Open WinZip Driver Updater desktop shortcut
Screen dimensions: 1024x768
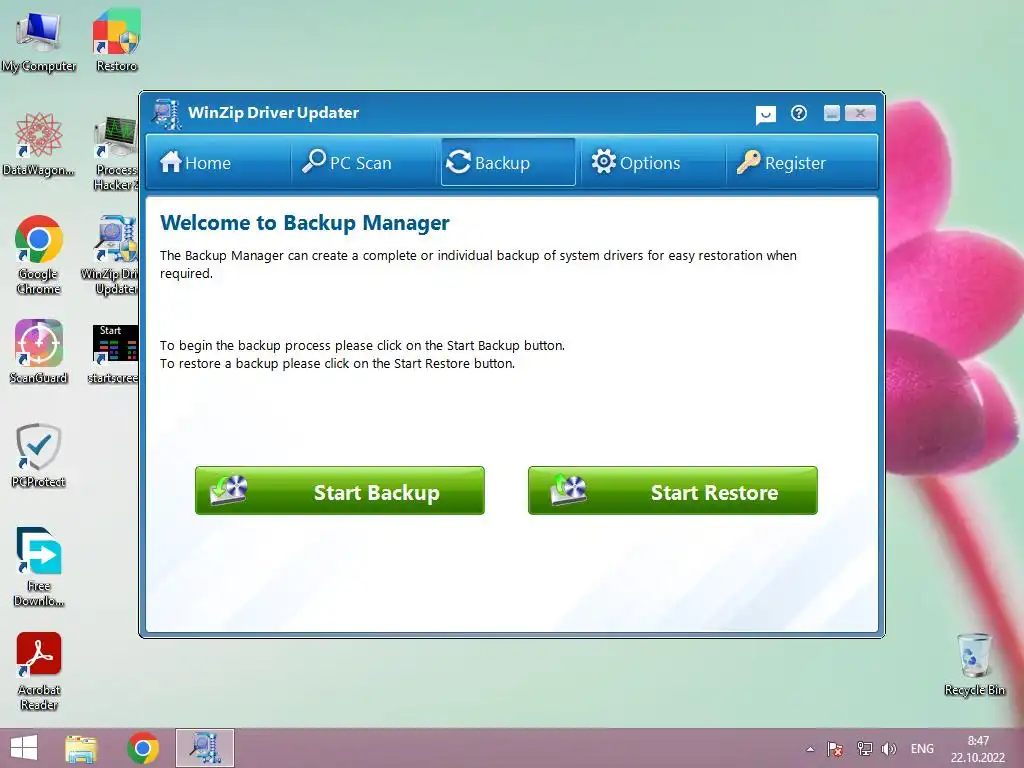pos(110,255)
